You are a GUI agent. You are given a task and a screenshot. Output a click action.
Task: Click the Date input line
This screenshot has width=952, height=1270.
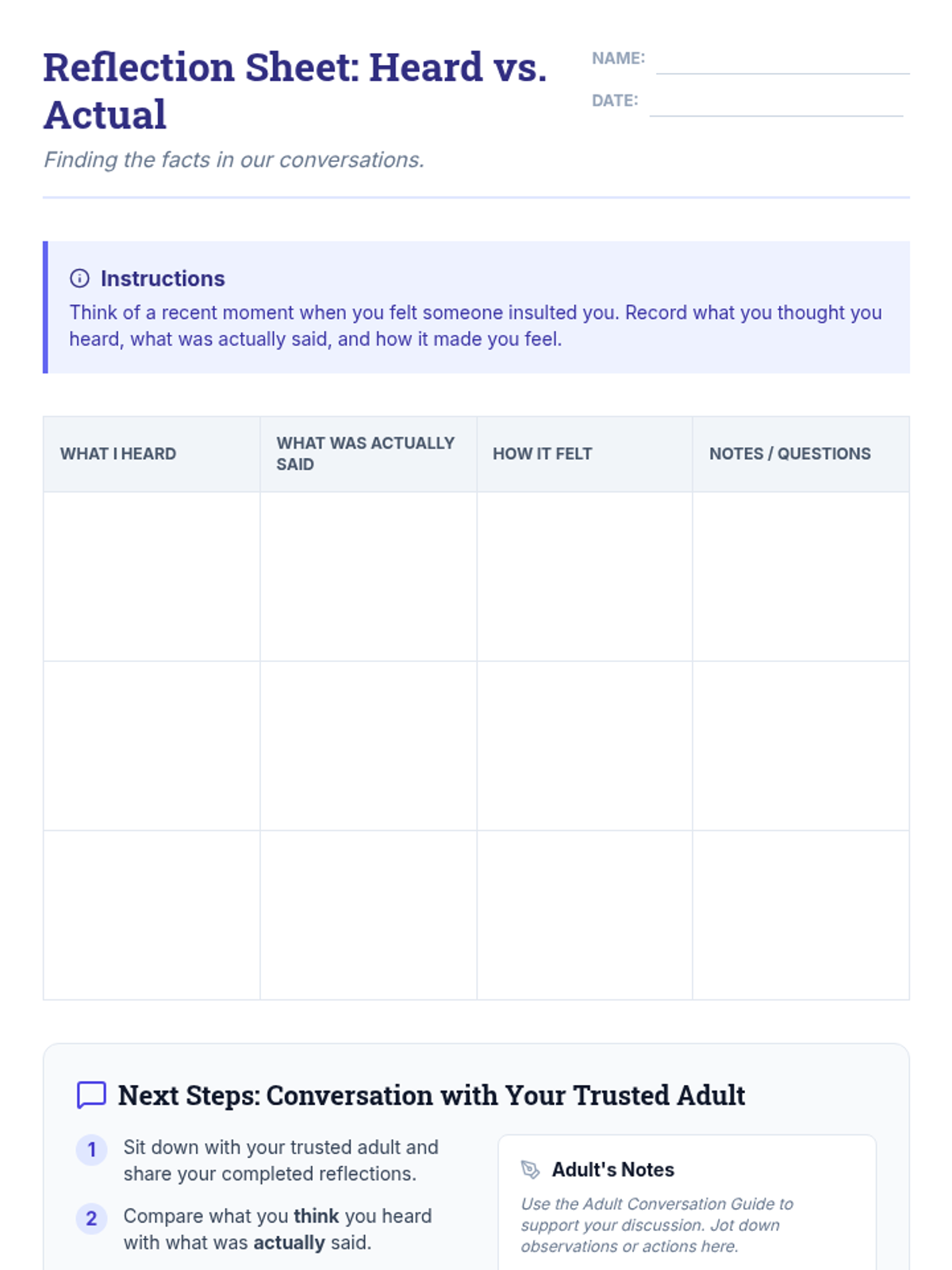776,104
